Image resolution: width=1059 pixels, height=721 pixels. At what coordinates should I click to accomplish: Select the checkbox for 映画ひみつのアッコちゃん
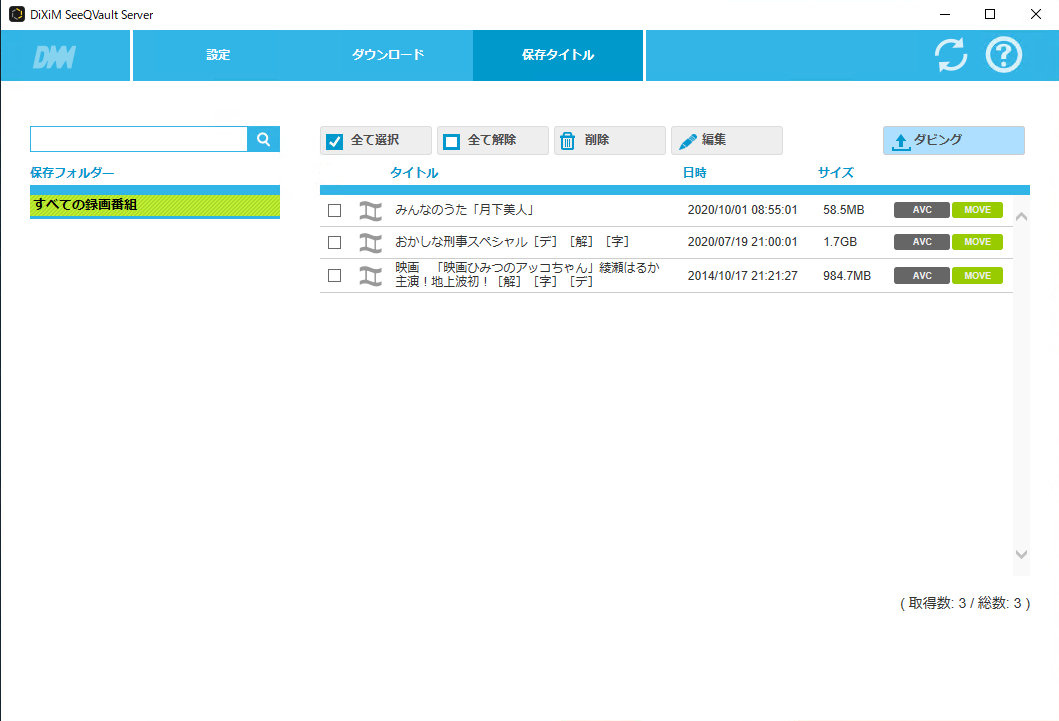tap(335, 276)
